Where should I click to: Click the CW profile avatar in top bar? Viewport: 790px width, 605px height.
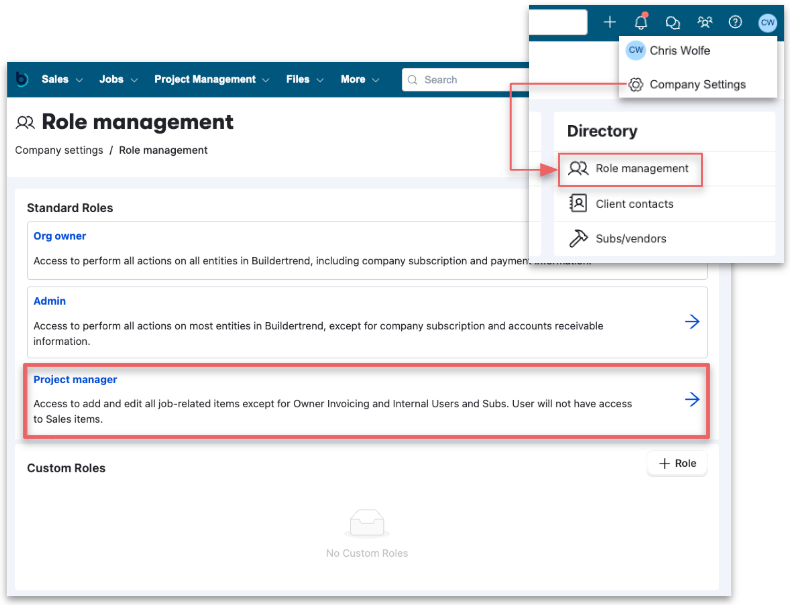(x=767, y=22)
